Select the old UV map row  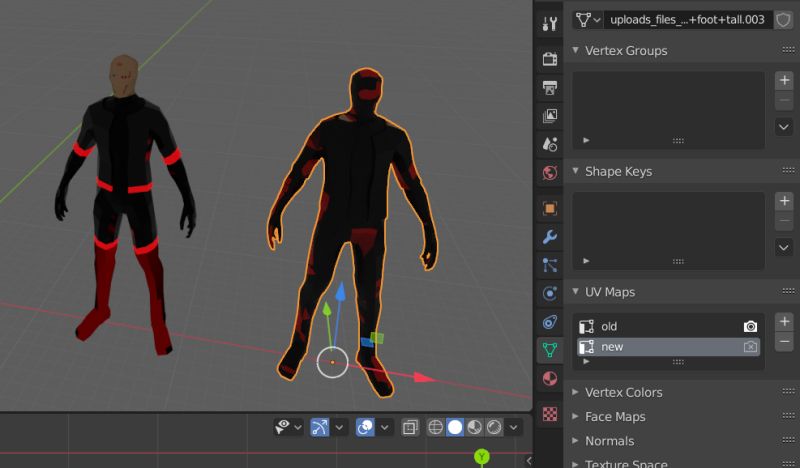click(x=668, y=327)
